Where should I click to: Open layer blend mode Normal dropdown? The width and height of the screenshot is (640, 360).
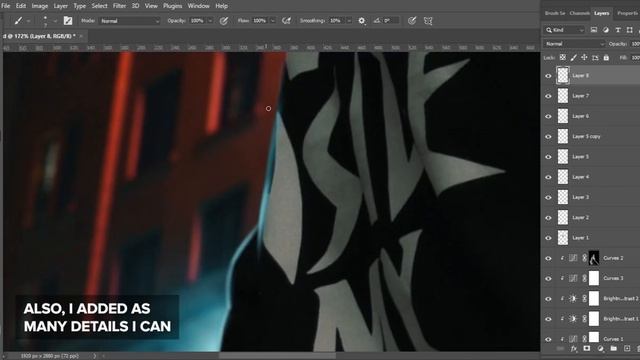[x=574, y=44]
